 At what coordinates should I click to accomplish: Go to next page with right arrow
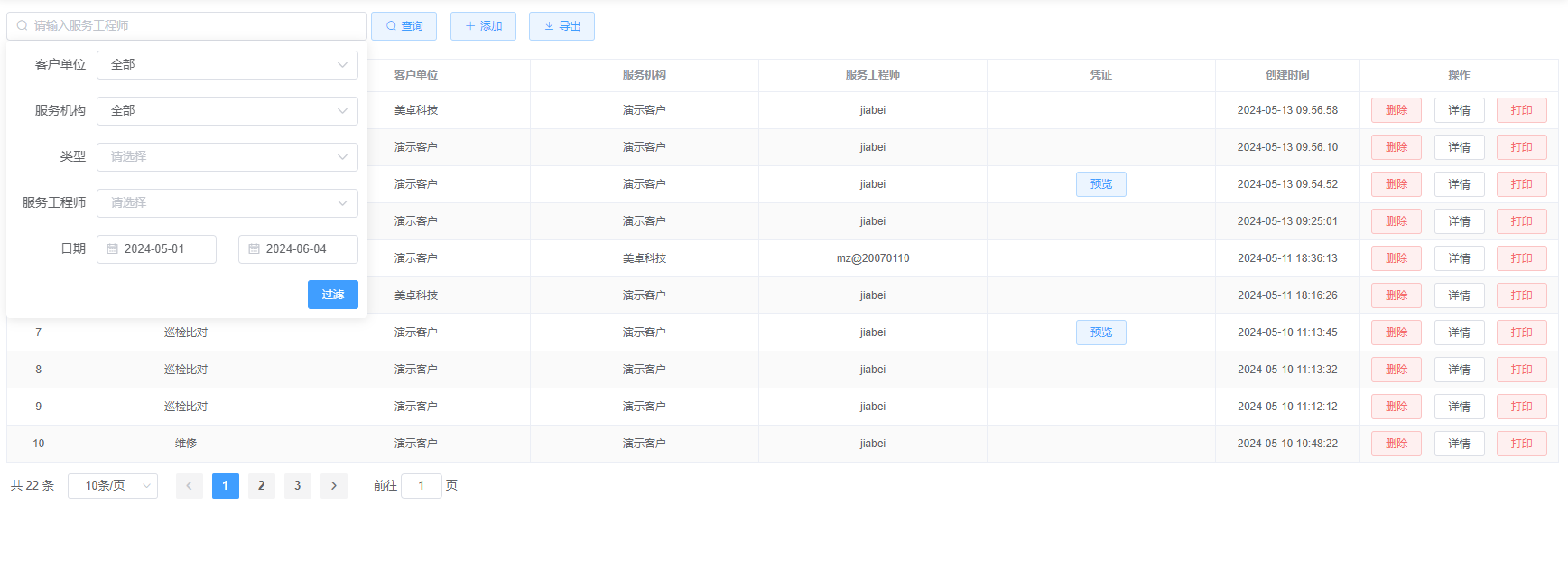pyautogui.click(x=333, y=486)
